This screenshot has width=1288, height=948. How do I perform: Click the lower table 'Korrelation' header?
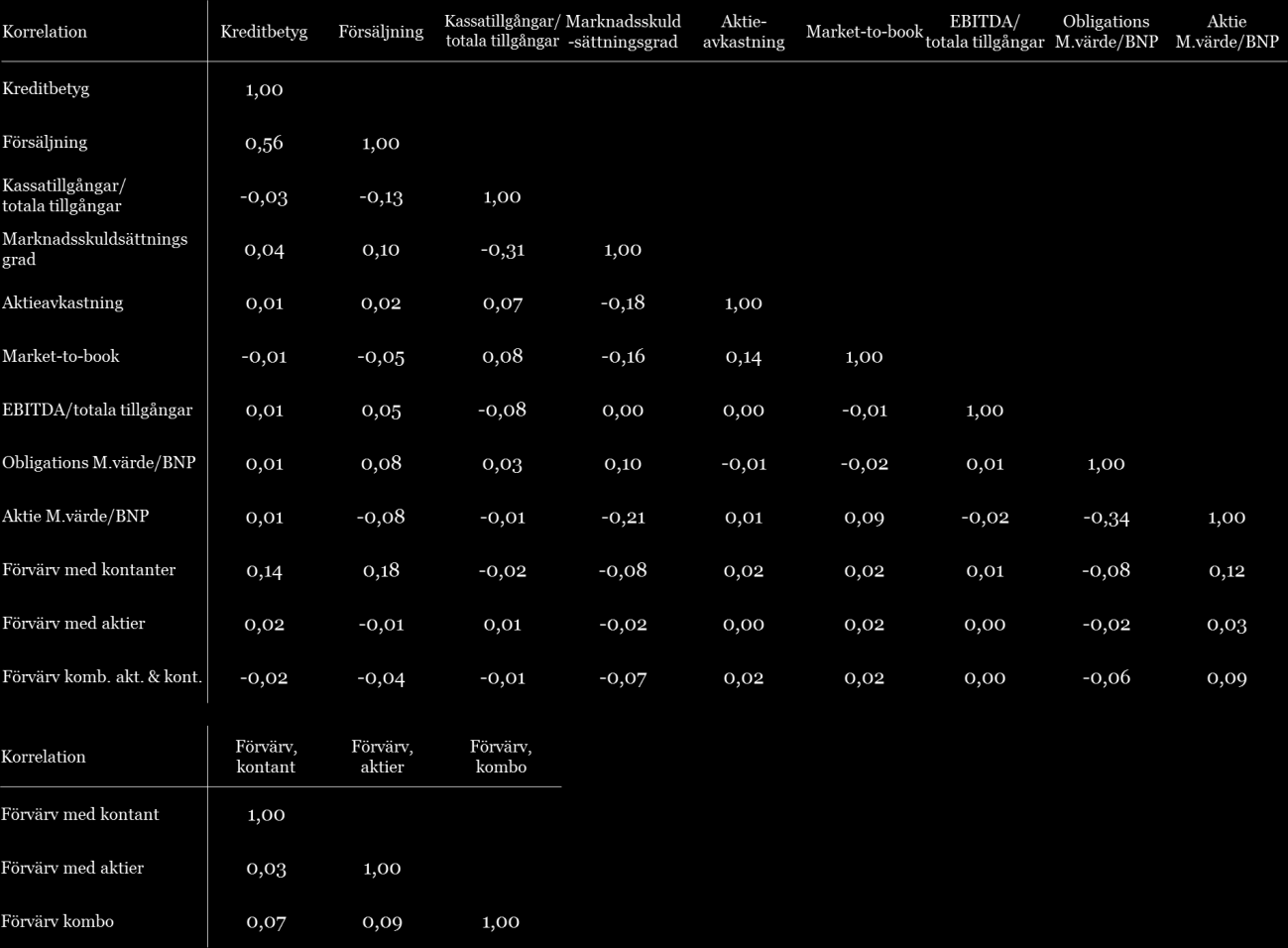tap(44, 757)
